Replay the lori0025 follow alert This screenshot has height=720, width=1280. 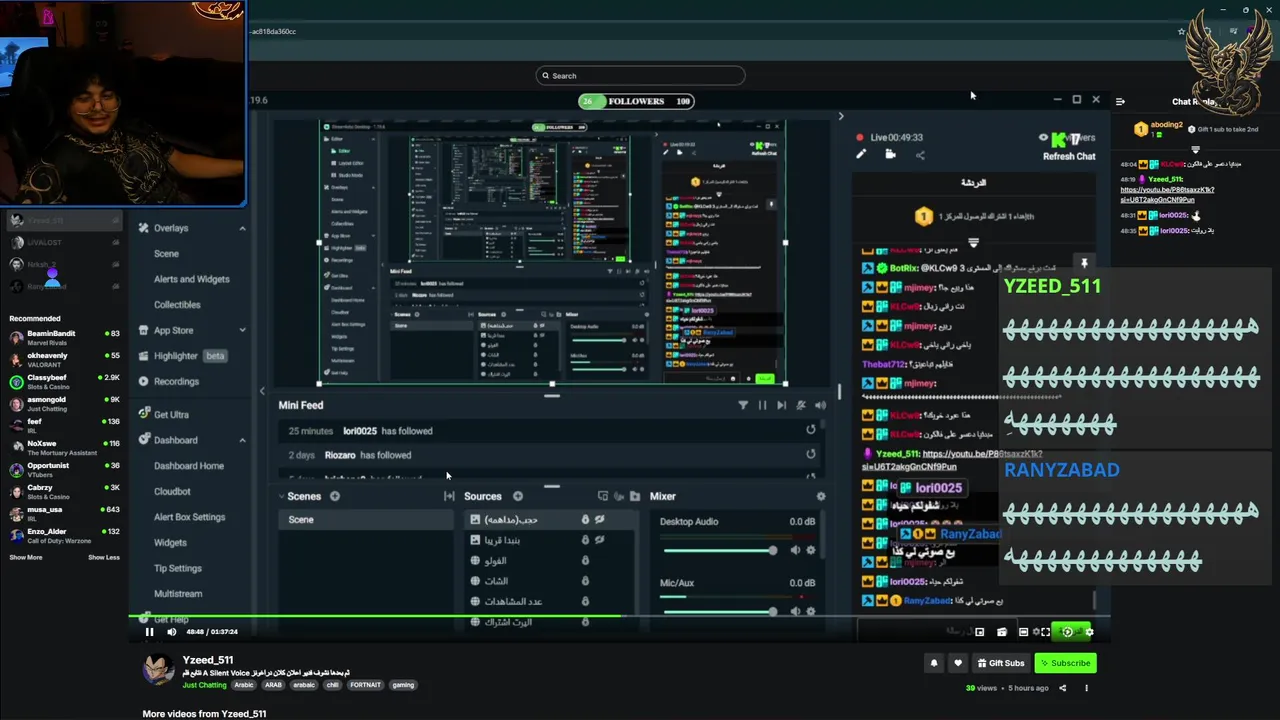tap(811, 430)
